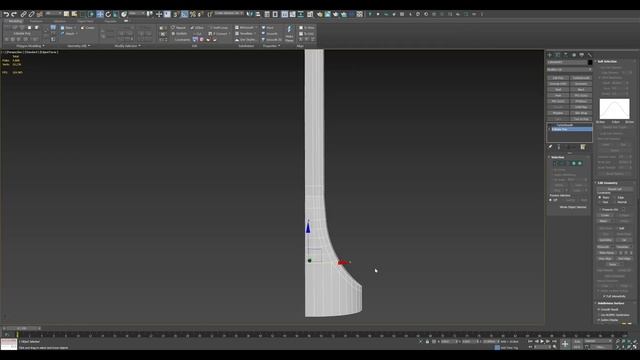
Task: Open the reference coordinate system dropdown
Action: 138,14
